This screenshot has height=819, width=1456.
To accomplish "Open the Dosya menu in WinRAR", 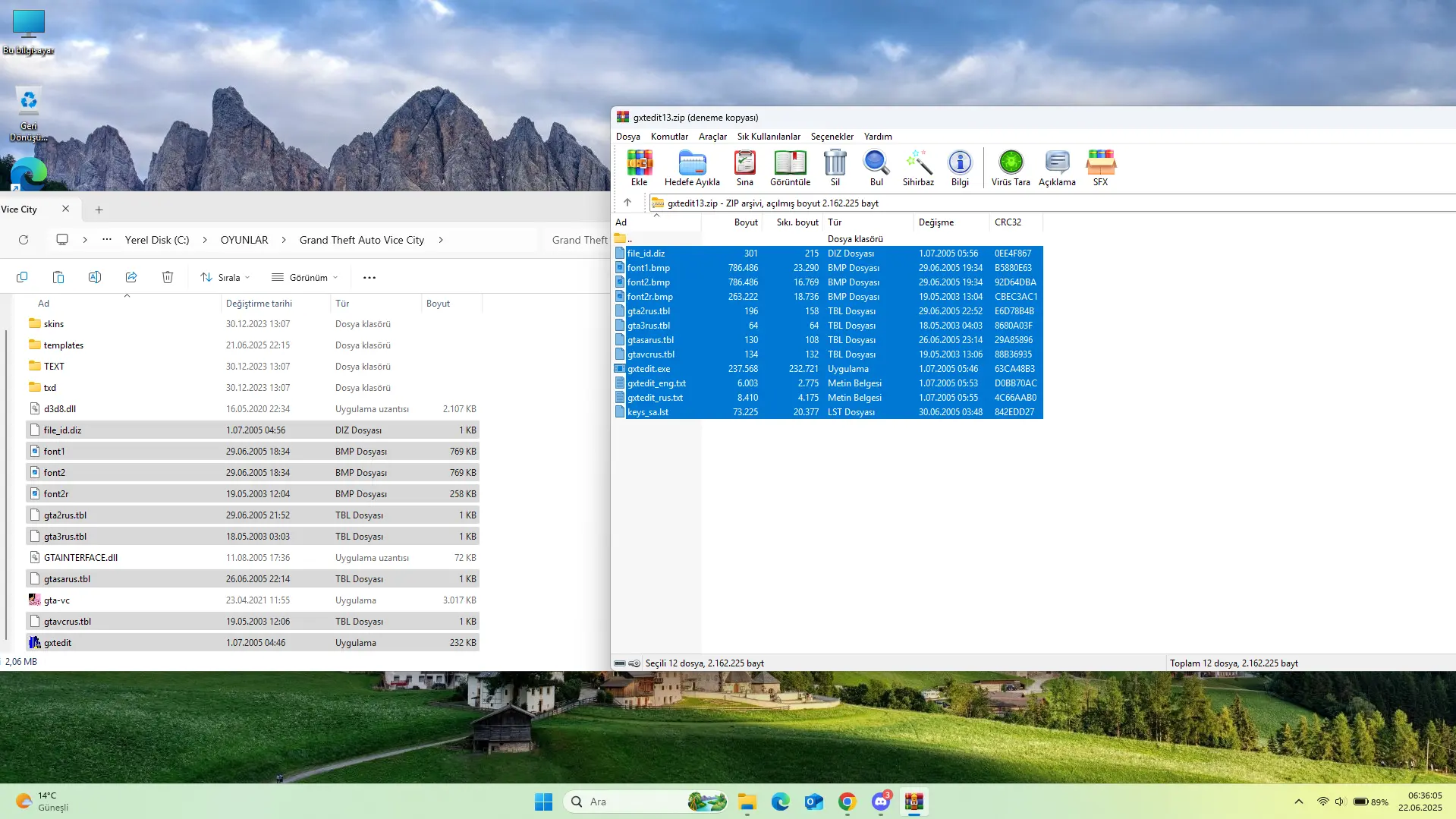I will click(628, 137).
